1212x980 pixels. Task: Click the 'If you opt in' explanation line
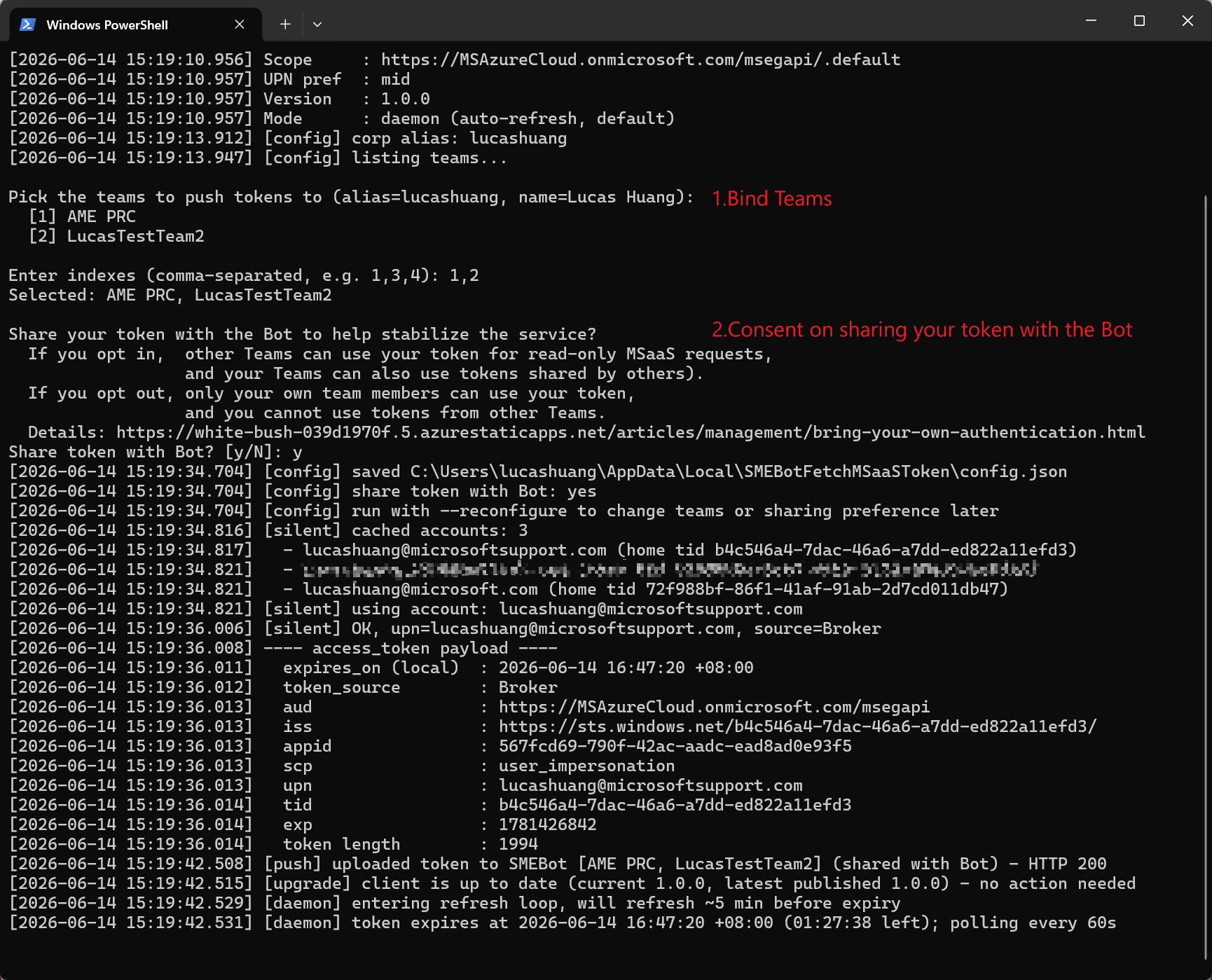[400, 354]
